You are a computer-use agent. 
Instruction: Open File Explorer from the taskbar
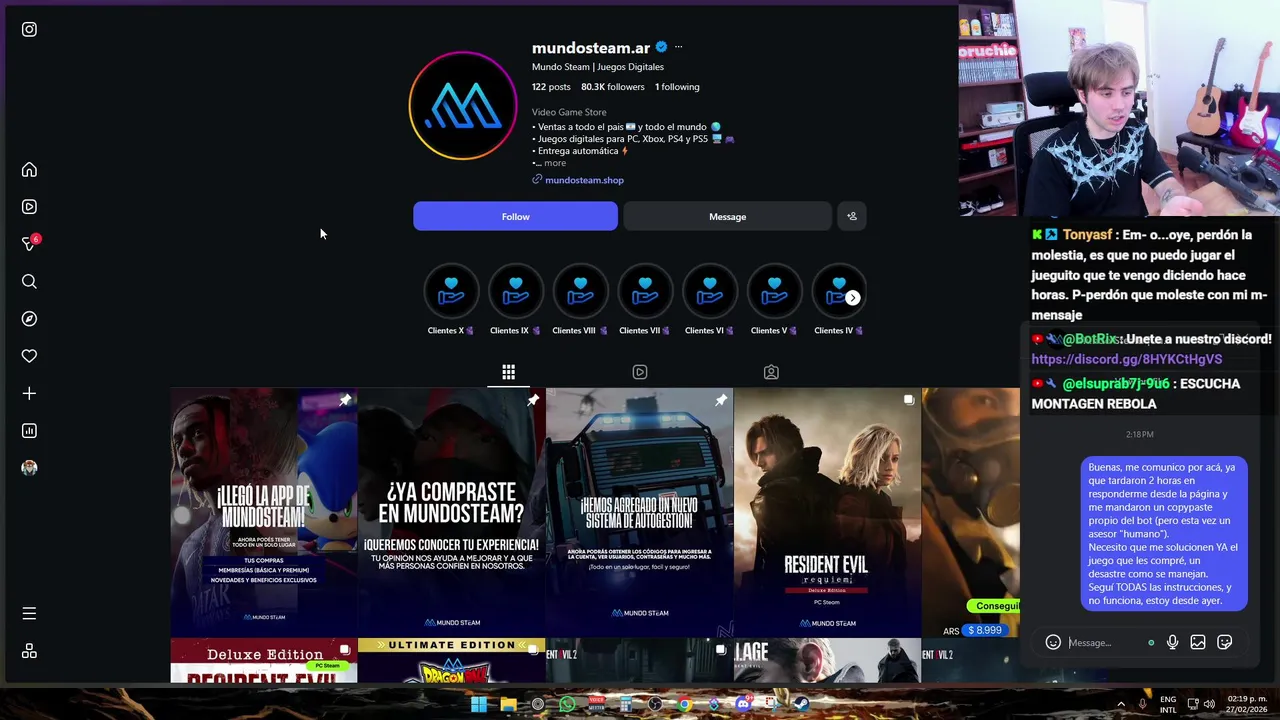click(508, 704)
